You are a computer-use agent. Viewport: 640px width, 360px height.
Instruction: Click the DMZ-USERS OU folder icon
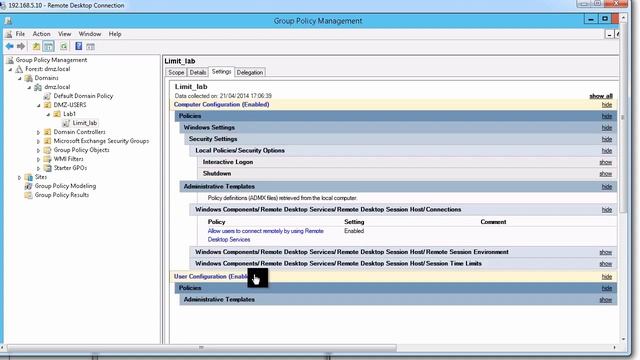tap(47, 105)
